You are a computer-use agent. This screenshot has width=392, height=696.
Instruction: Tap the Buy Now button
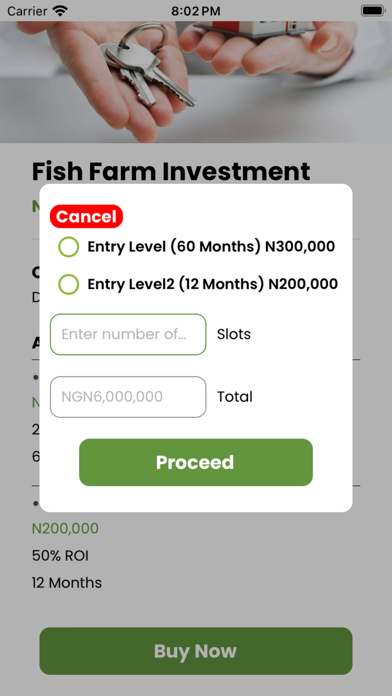pos(196,651)
